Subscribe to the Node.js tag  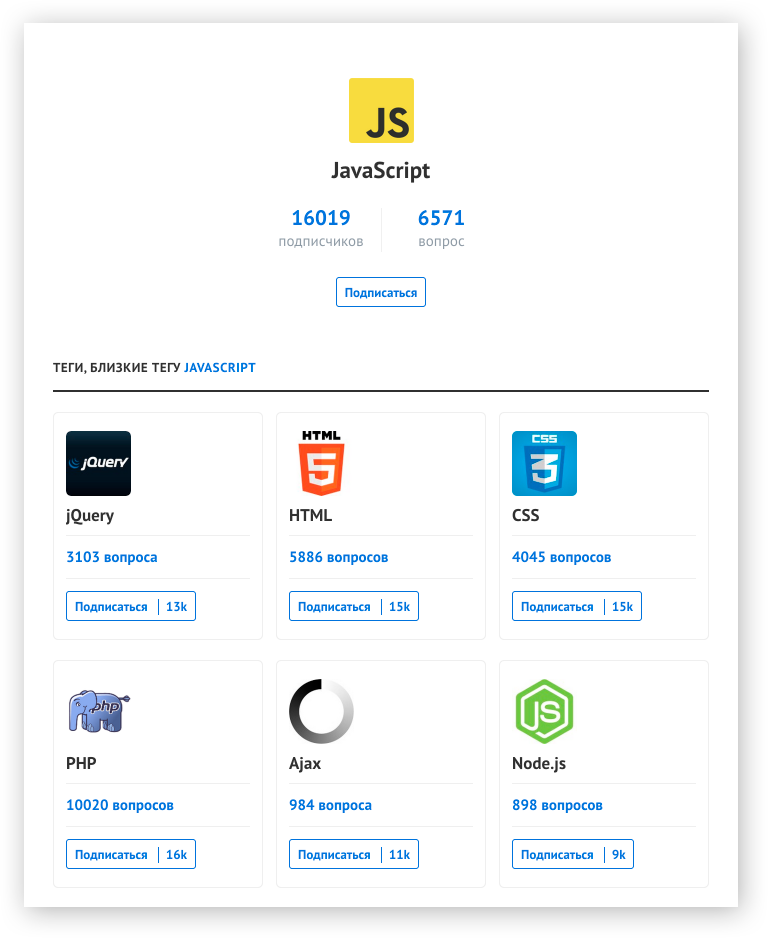[x=558, y=855]
